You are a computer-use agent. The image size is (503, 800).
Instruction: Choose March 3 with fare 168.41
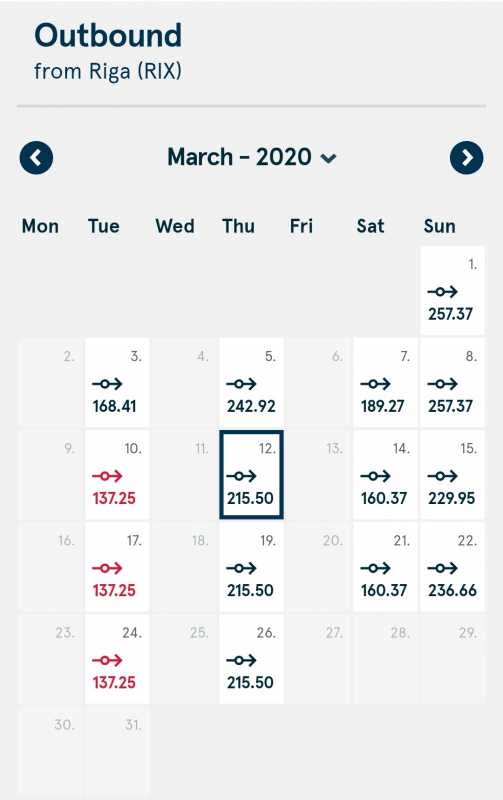(117, 382)
